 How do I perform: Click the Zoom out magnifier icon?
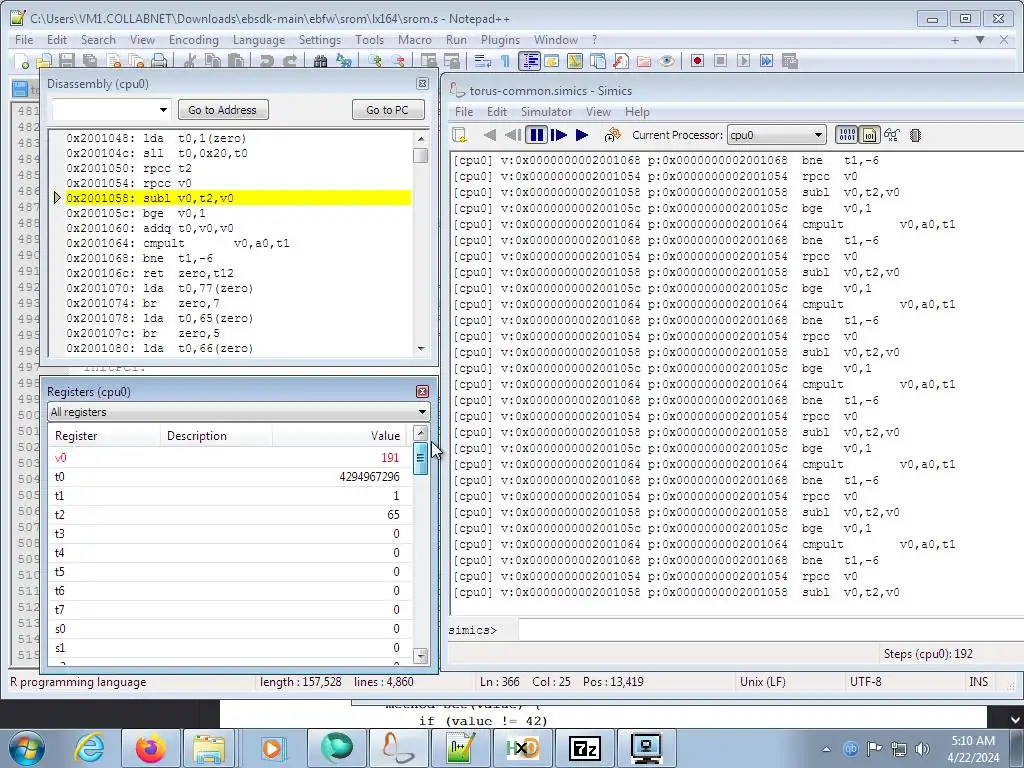(x=398, y=61)
